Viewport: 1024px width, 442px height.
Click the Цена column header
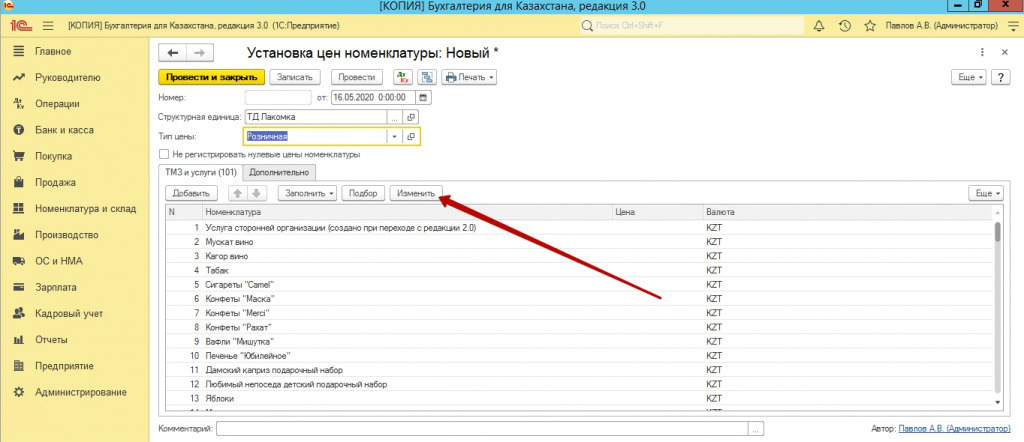tap(658, 212)
